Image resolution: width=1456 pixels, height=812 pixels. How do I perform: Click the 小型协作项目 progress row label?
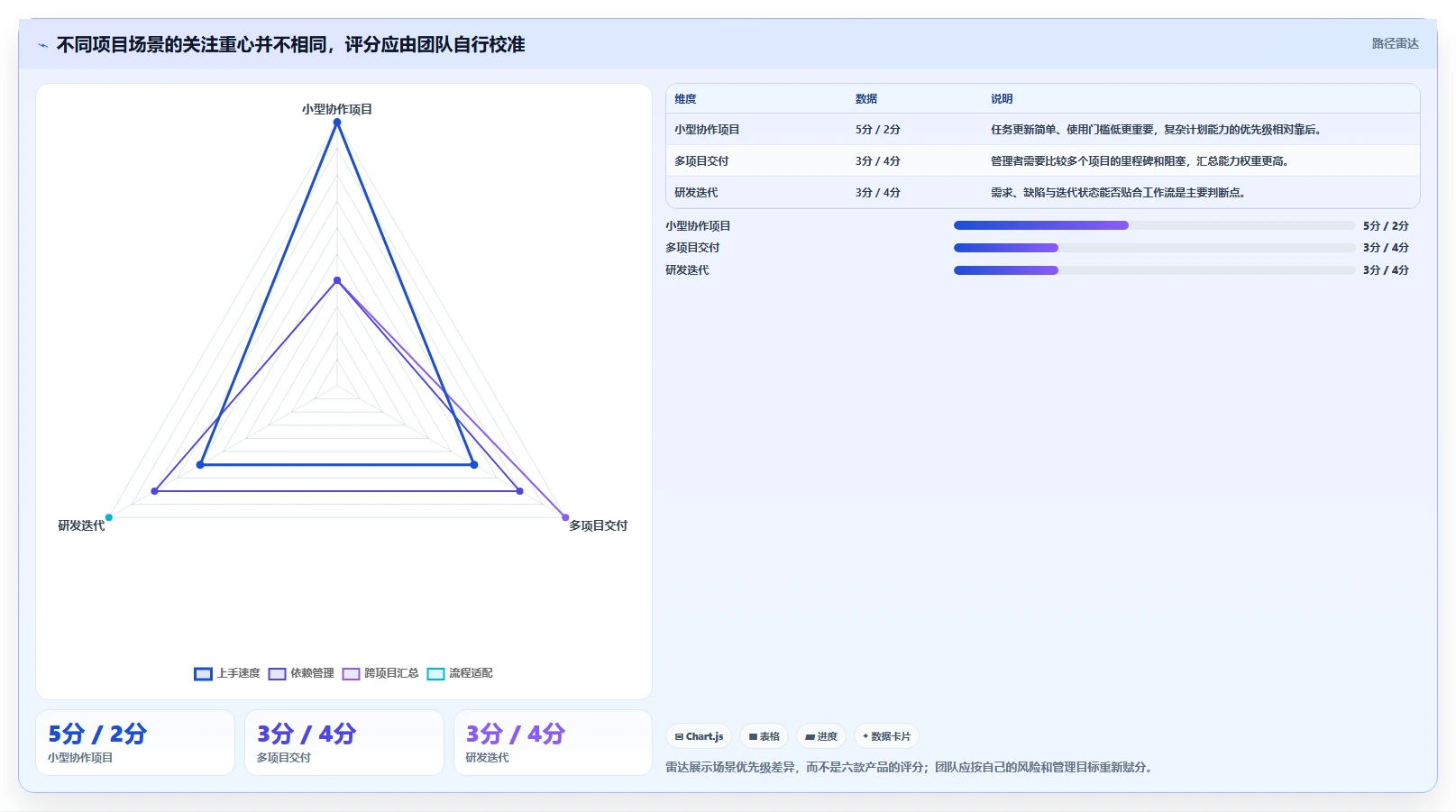tap(698, 226)
